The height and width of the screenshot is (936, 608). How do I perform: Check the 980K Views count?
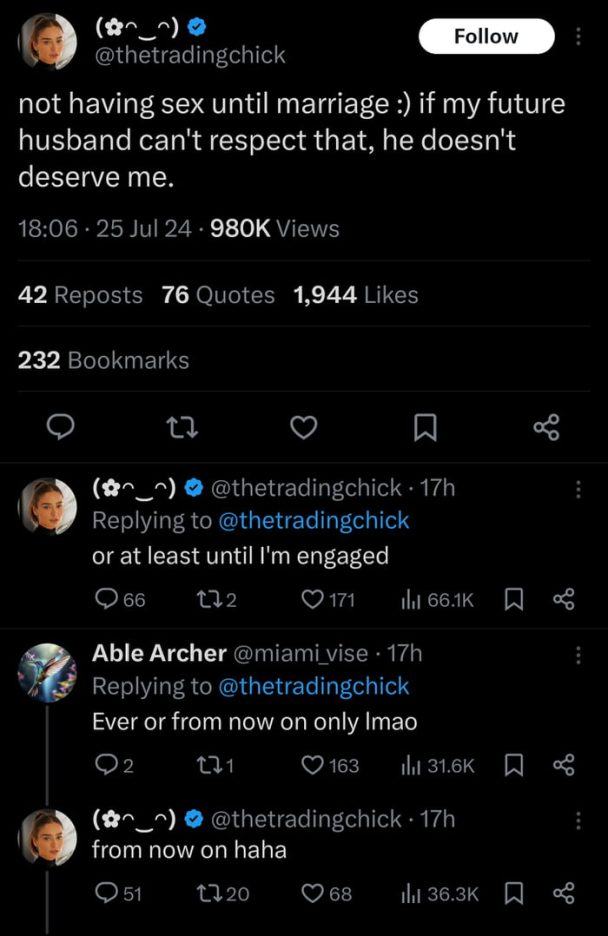point(269,228)
